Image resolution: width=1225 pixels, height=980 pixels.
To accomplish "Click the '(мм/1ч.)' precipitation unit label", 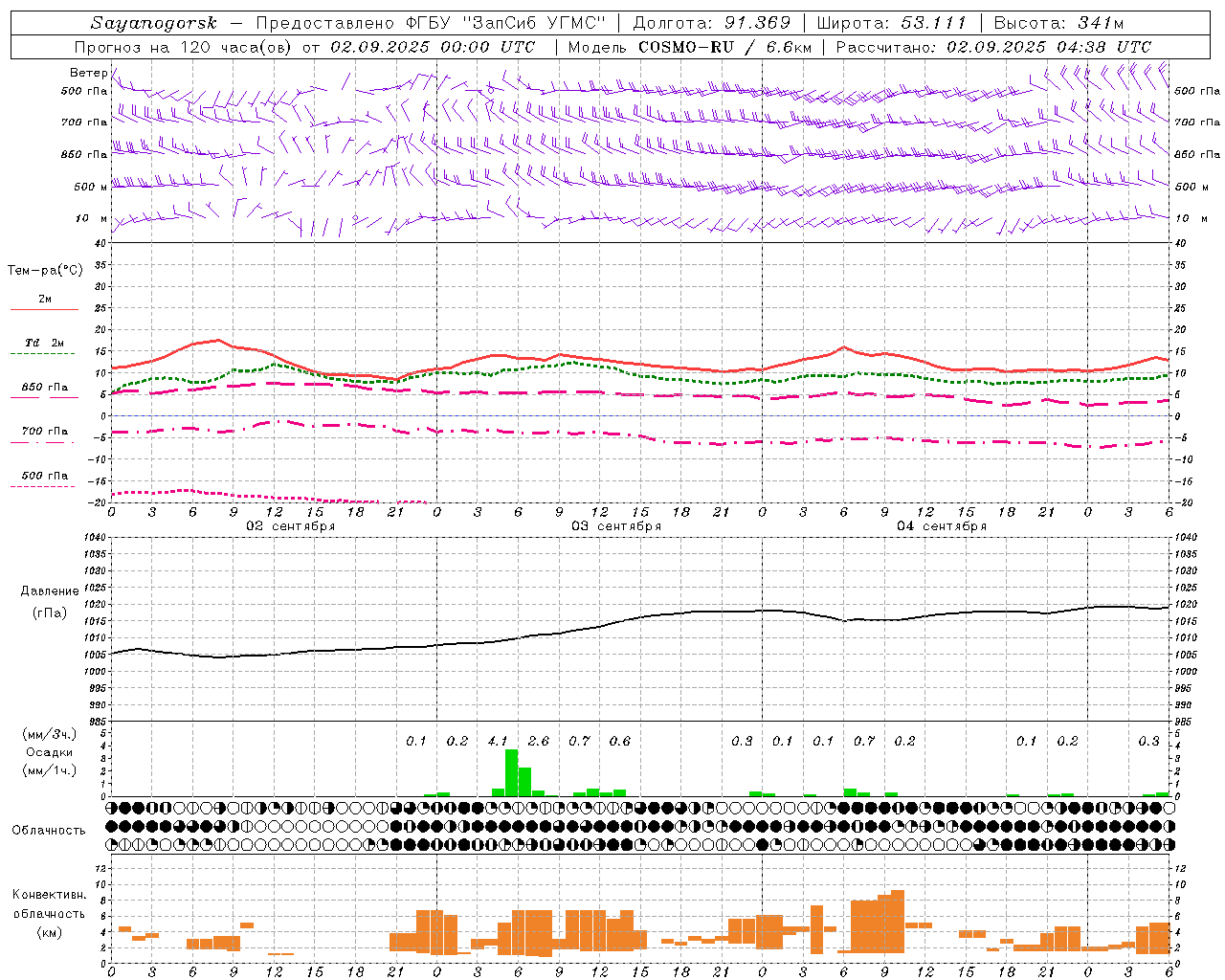I will (50, 770).
